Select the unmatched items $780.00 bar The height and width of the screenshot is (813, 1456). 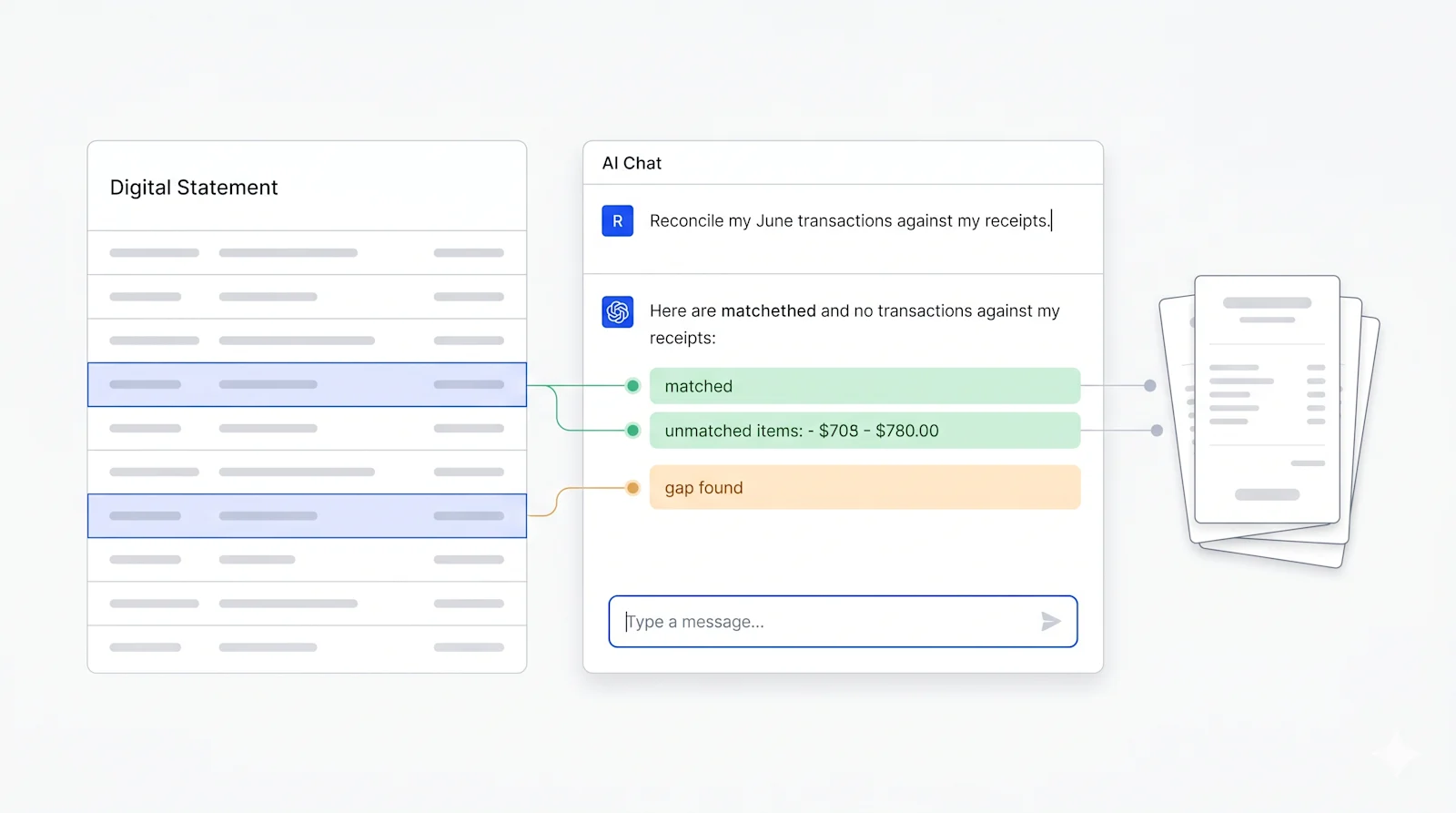864,431
